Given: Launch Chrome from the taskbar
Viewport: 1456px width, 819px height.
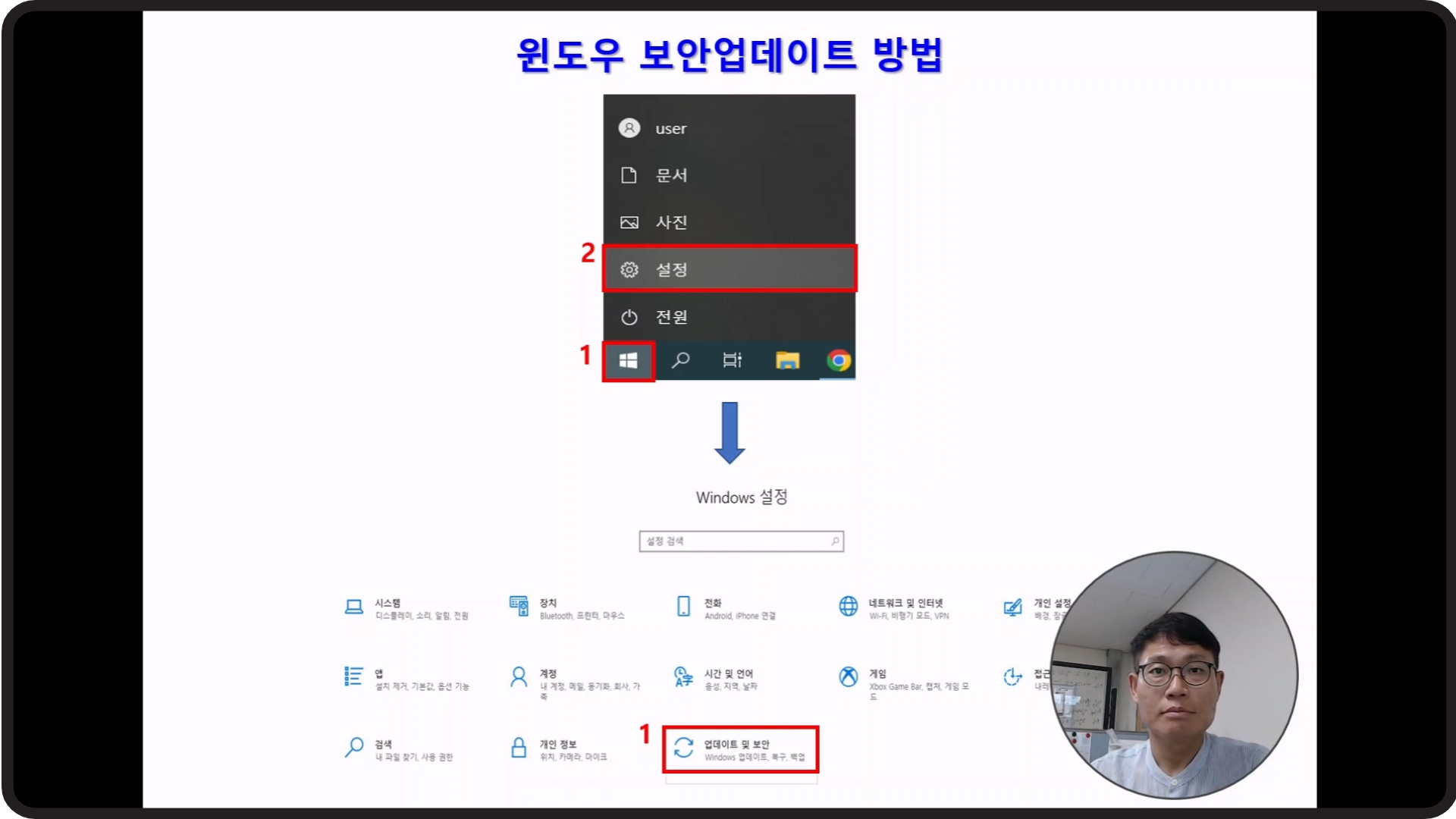Looking at the screenshot, I should point(838,360).
